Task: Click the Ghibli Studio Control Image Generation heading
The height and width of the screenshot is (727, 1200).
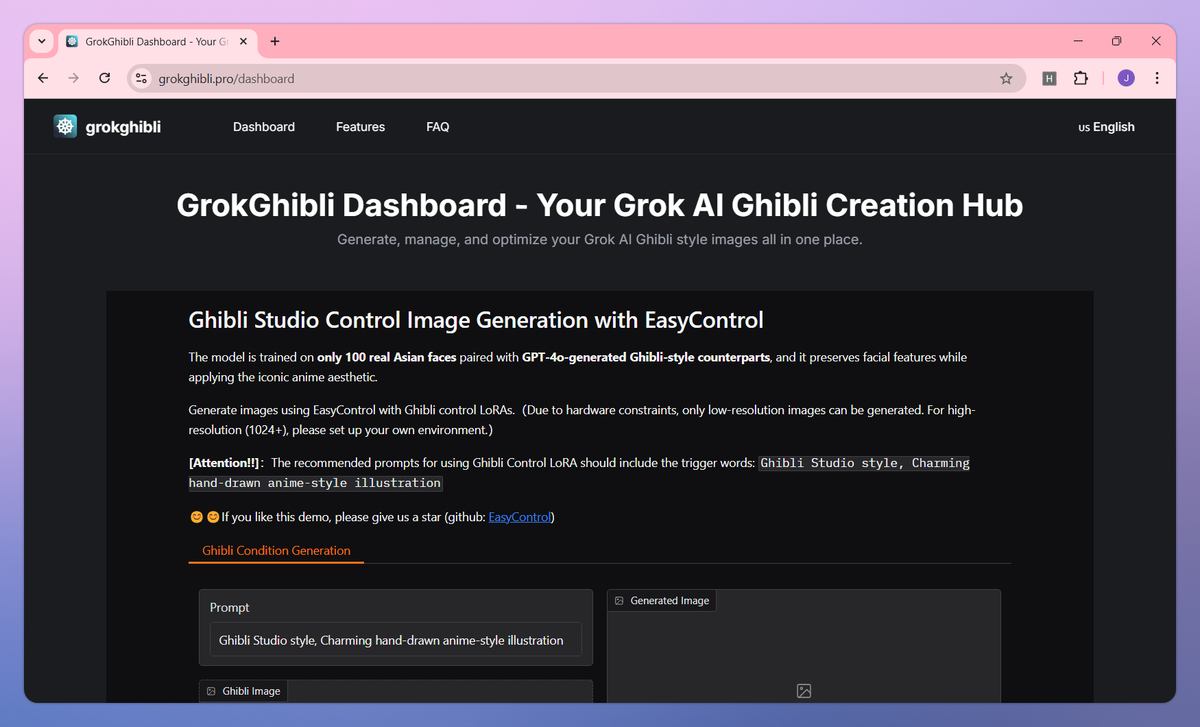Action: click(476, 320)
